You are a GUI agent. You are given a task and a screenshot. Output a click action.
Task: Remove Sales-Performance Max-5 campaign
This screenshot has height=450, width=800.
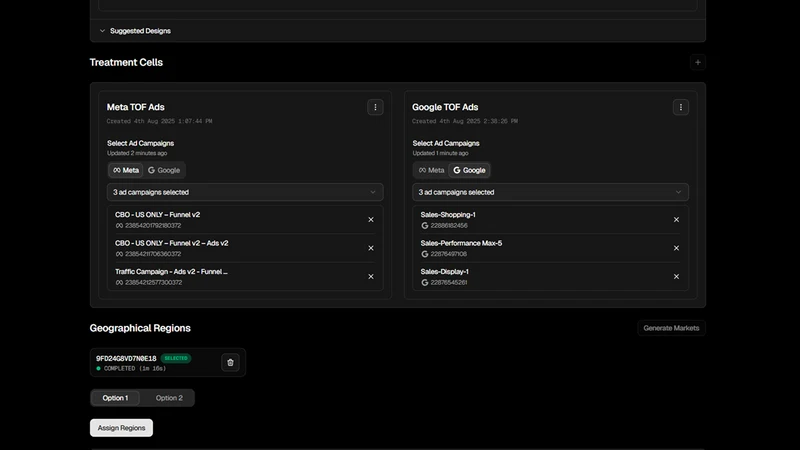[676, 248]
